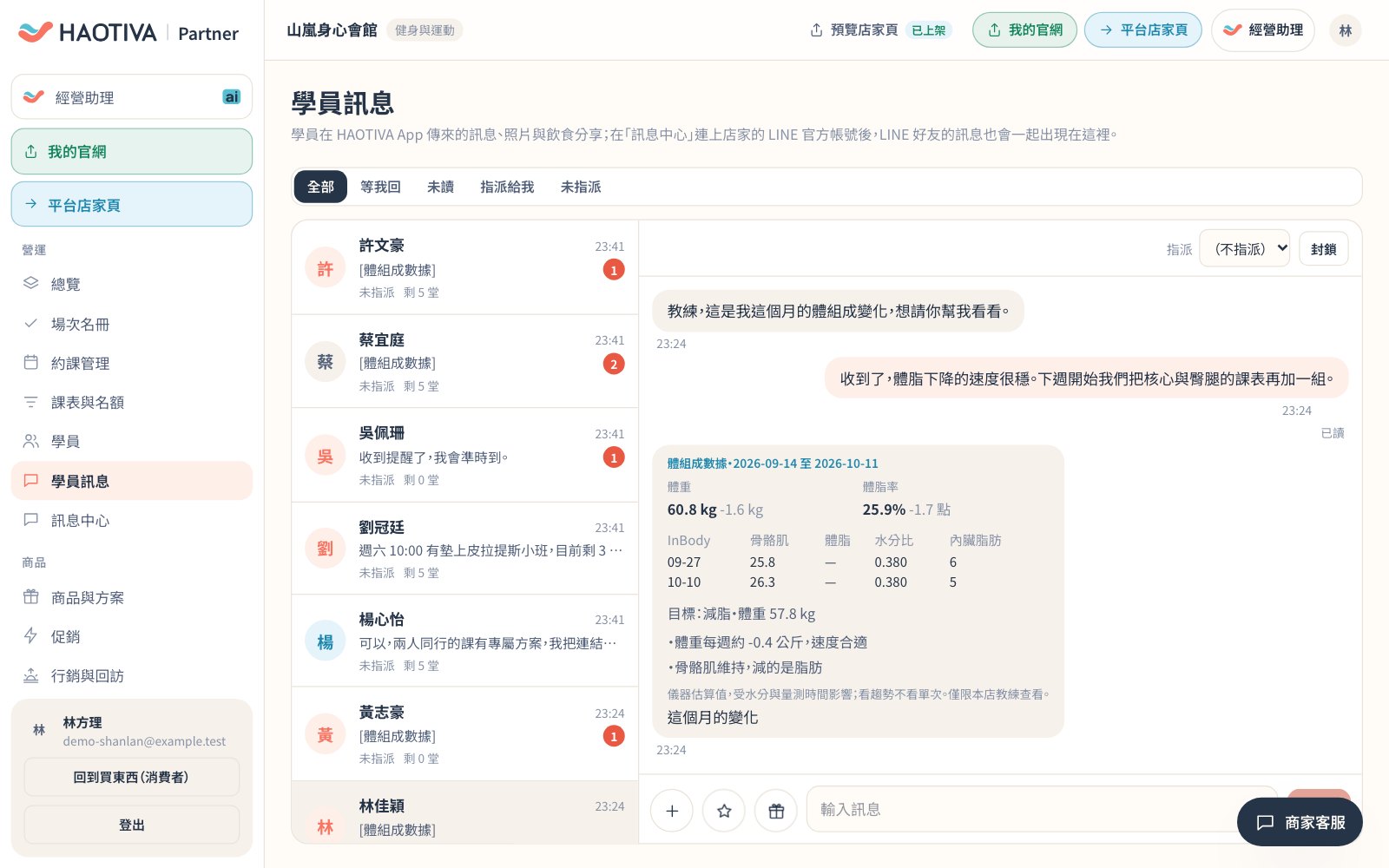1389x868 pixels.
Task: Open conversation with 劉冠廷
Action: pos(465,549)
